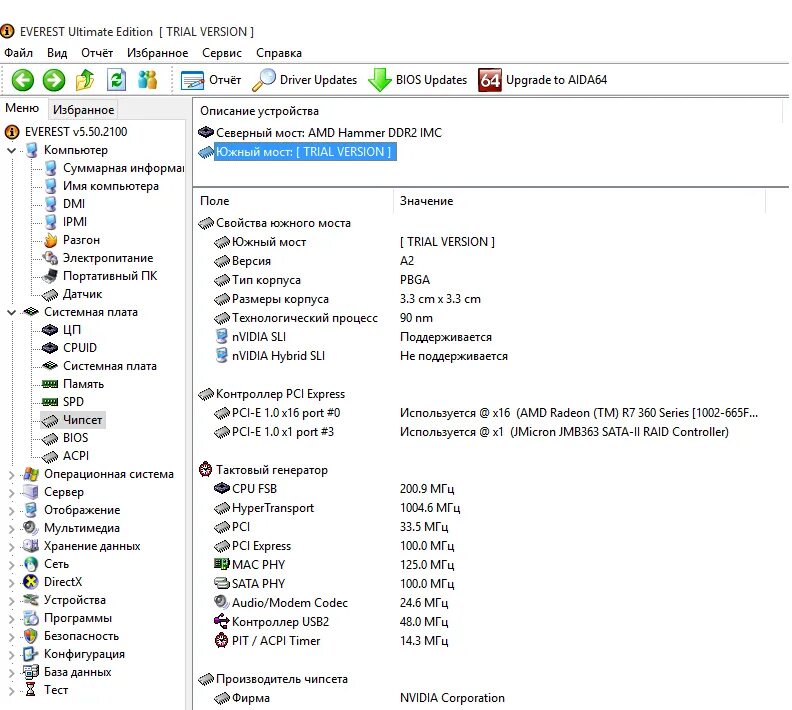Open the Справка menu
This screenshot has height=710, width=792.
coord(279,53)
